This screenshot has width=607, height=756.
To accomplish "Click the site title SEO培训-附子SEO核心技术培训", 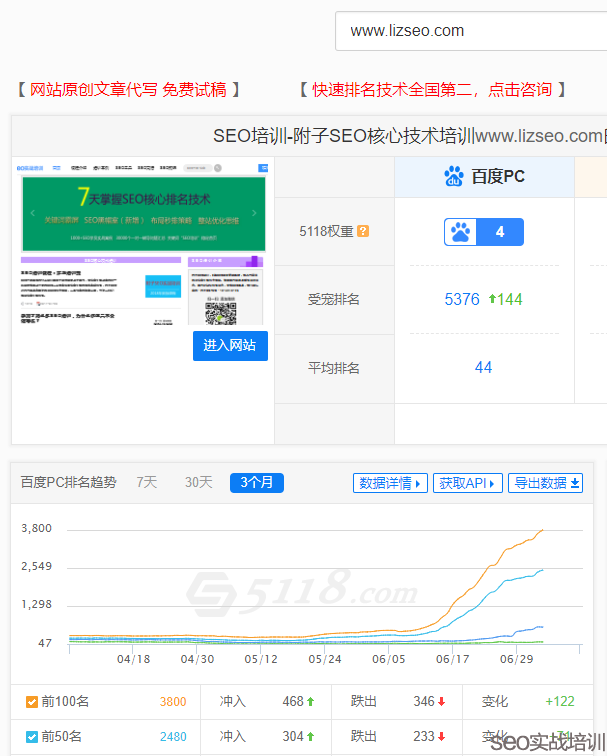I will coord(343,136).
